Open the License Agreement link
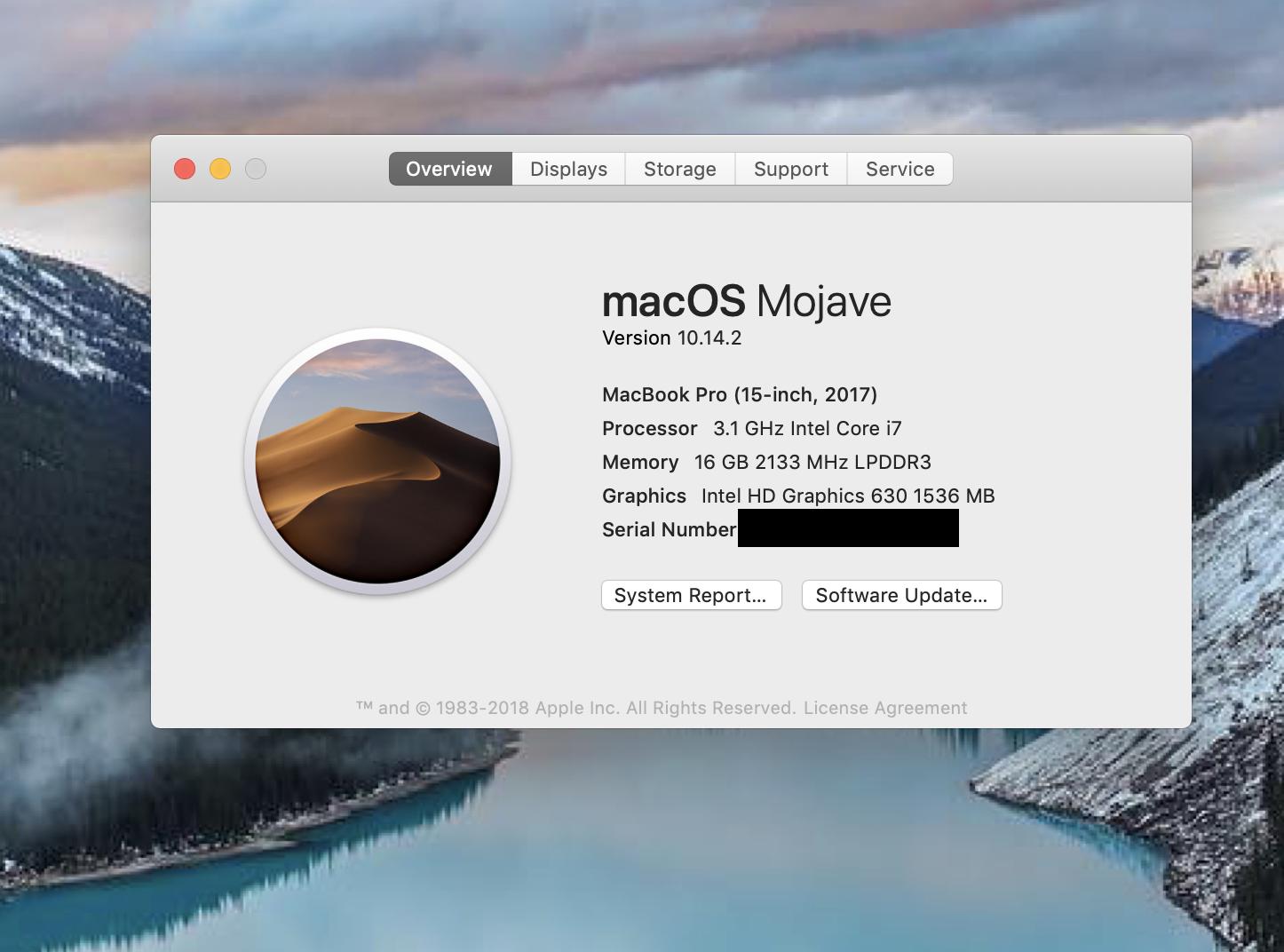 (x=885, y=708)
